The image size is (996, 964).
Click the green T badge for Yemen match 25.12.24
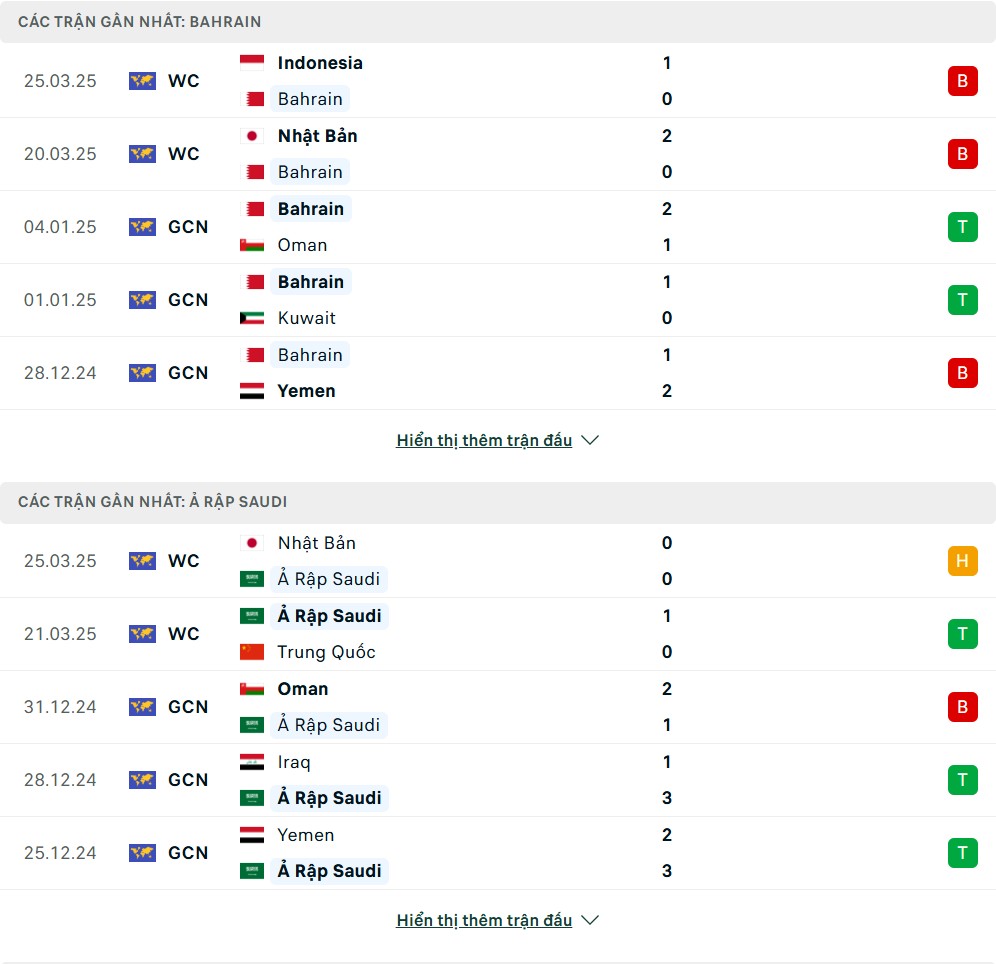pos(962,853)
